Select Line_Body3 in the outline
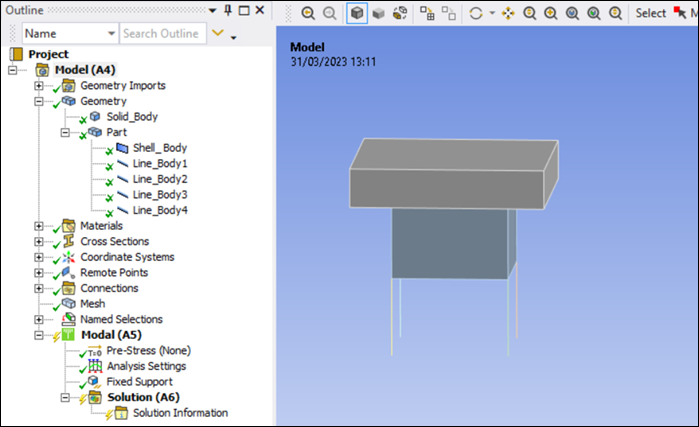The image size is (699, 427). (159, 195)
